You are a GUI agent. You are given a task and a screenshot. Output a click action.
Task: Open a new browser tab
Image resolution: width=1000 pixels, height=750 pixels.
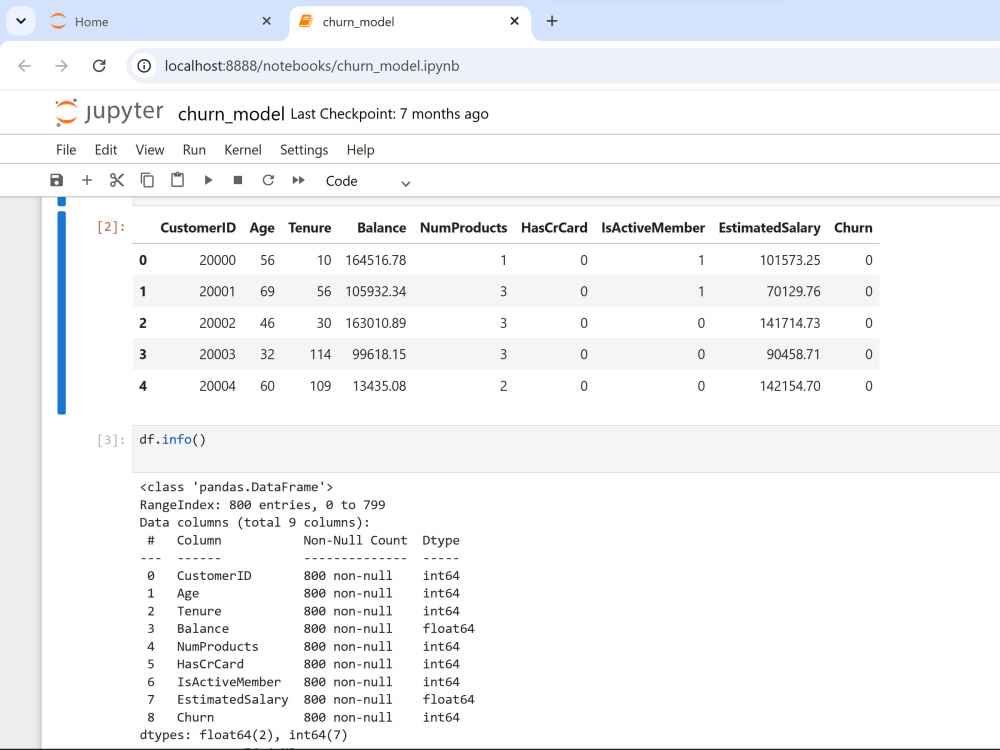pos(552,21)
